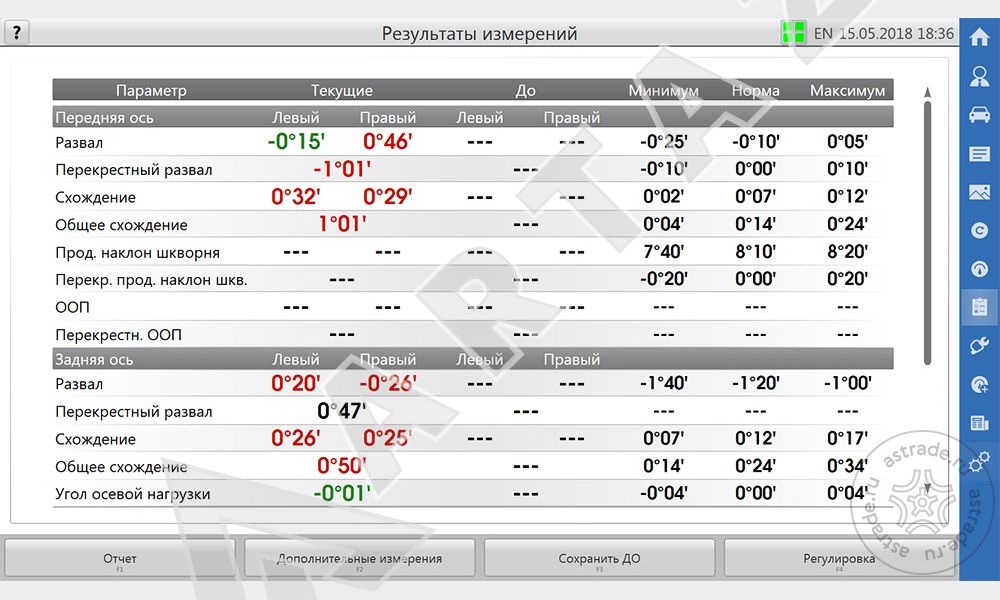Click the Сохранить ДО button
Image resolution: width=1000 pixels, height=600 pixels.
[x=599, y=559]
